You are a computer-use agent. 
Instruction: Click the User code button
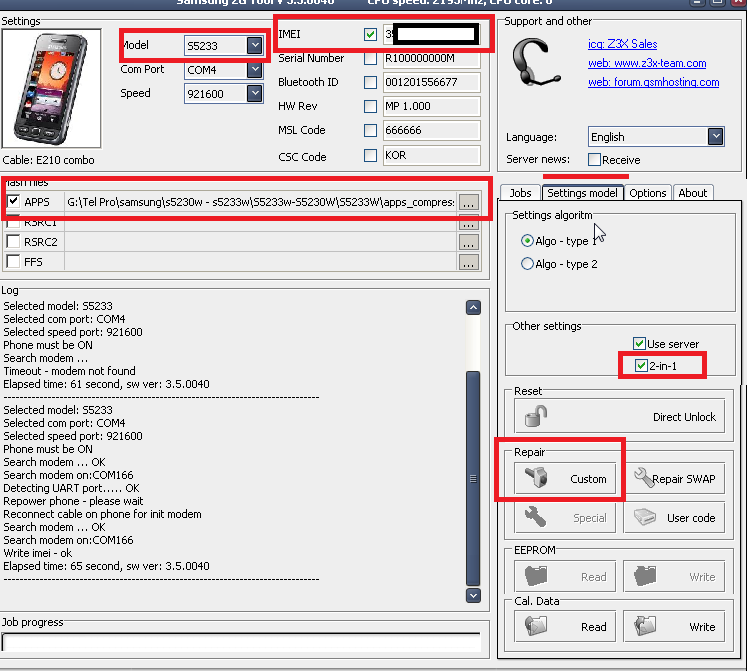point(674,518)
